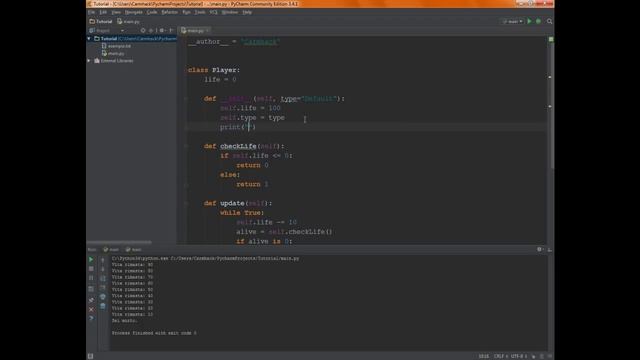640x360 pixels.
Task: Click the Stop icon in Run panel
Action: (x=91, y=269)
